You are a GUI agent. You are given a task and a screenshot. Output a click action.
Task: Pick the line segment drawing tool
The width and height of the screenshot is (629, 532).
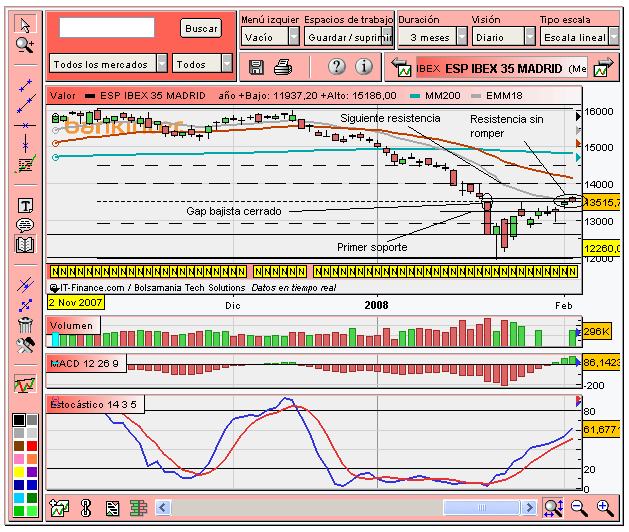(x=25, y=85)
